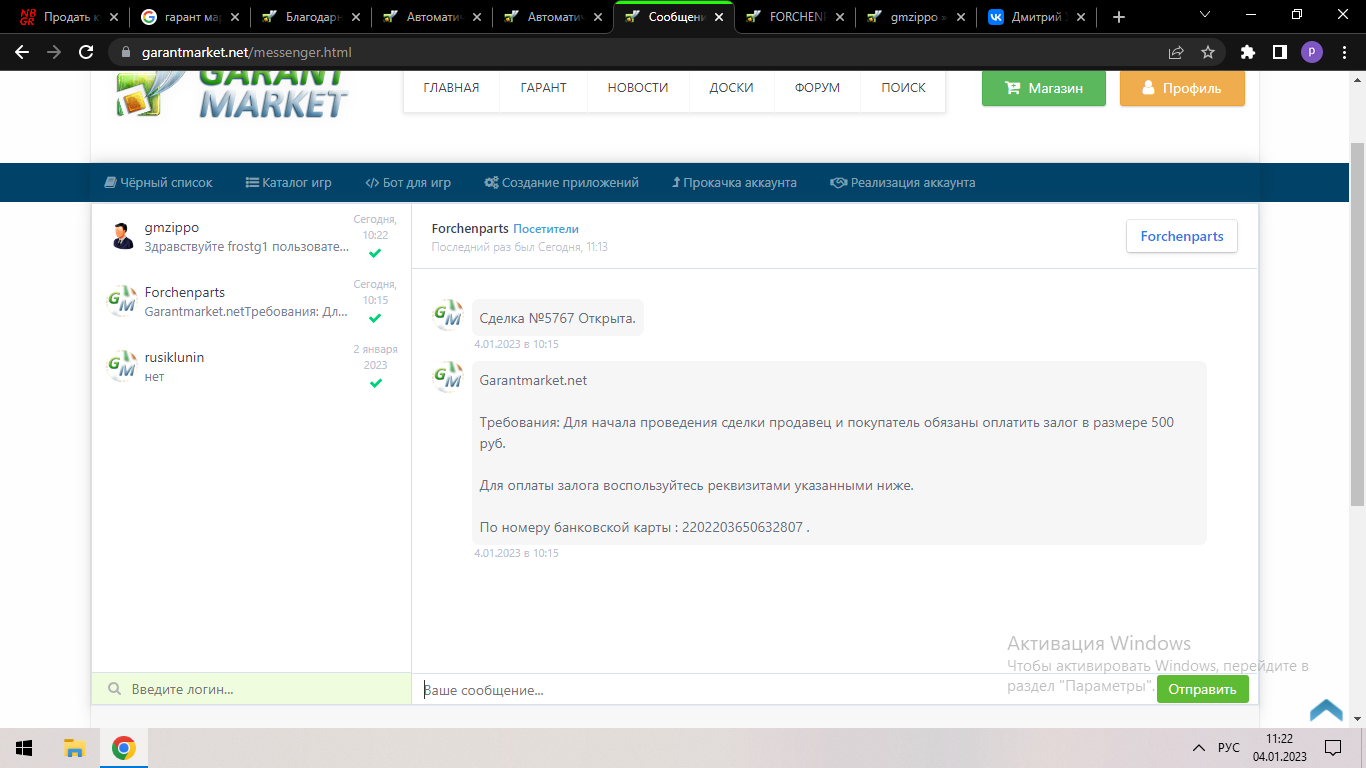The height and width of the screenshot is (768, 1366).
Task: Click the Отправить send button
Action: coord(1203,690)
